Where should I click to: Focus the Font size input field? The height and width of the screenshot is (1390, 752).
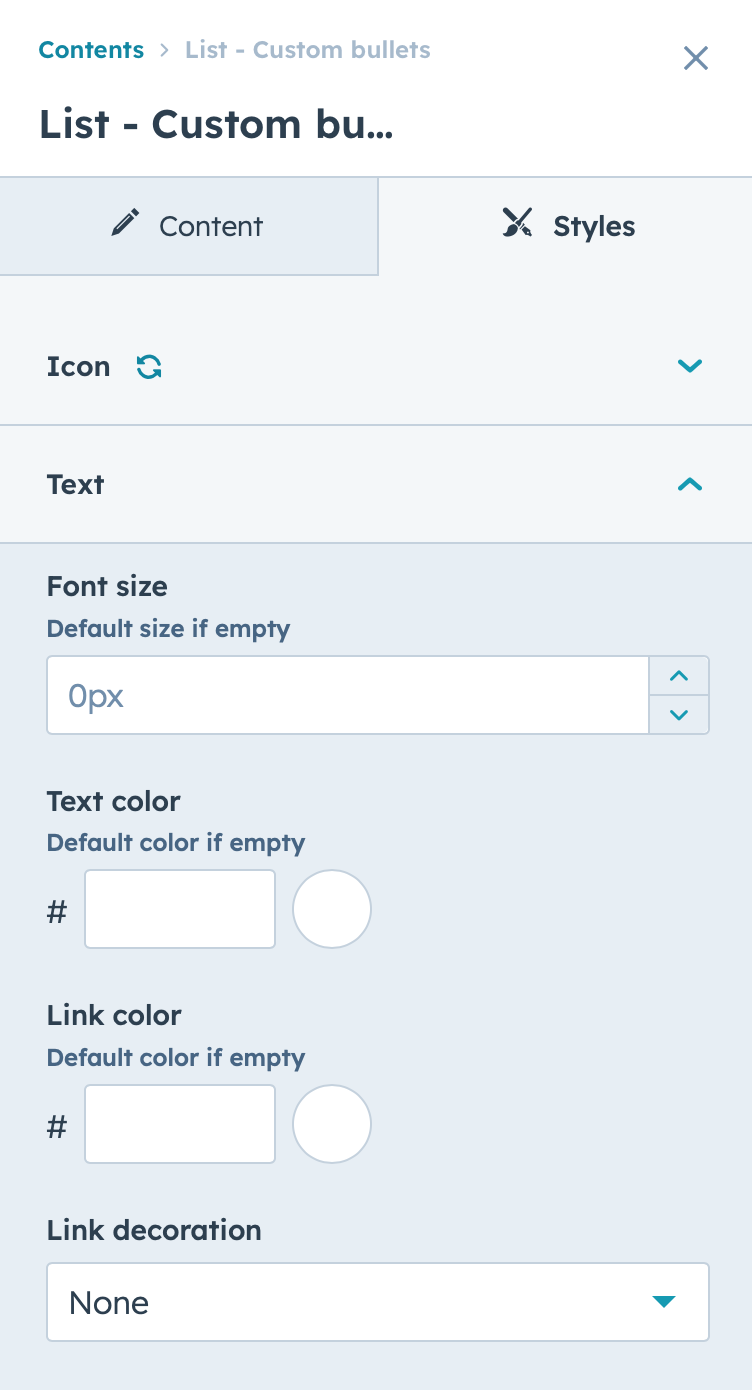(348, 695)
